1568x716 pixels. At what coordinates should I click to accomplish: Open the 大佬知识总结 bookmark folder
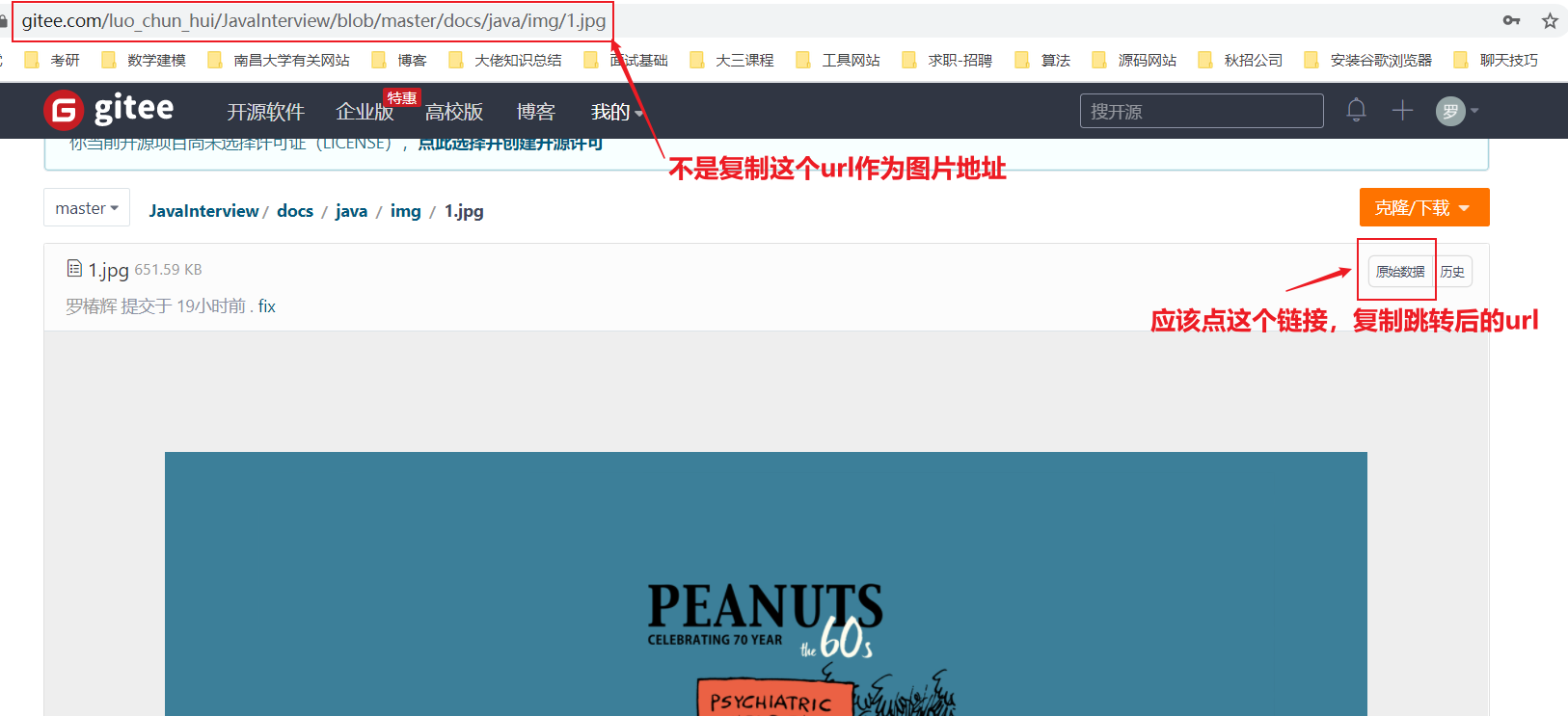pyautogui.click(x=505, y=60)
